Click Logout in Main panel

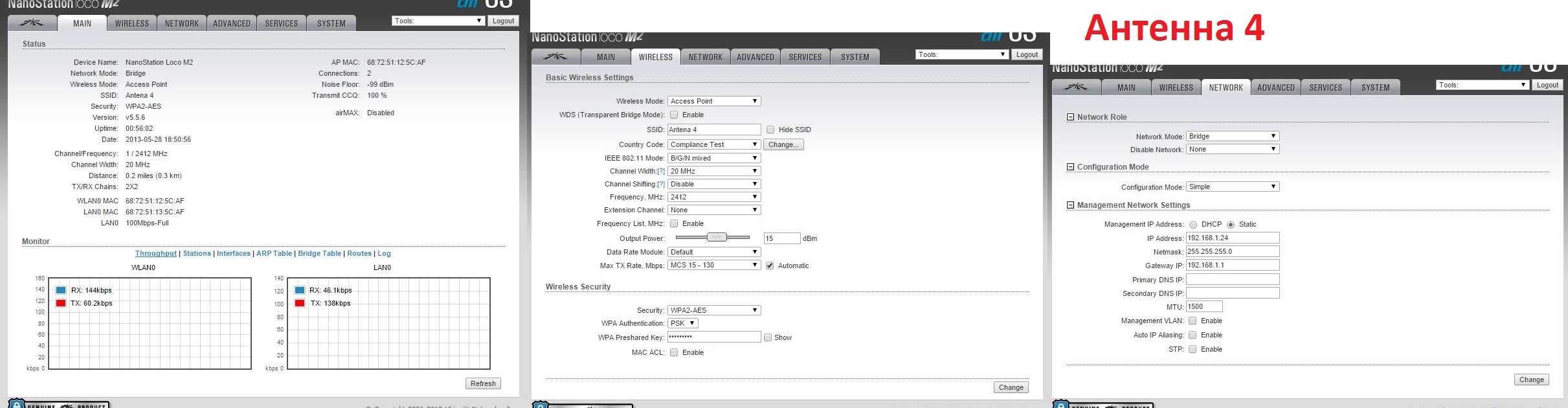[x=503, y=21]
